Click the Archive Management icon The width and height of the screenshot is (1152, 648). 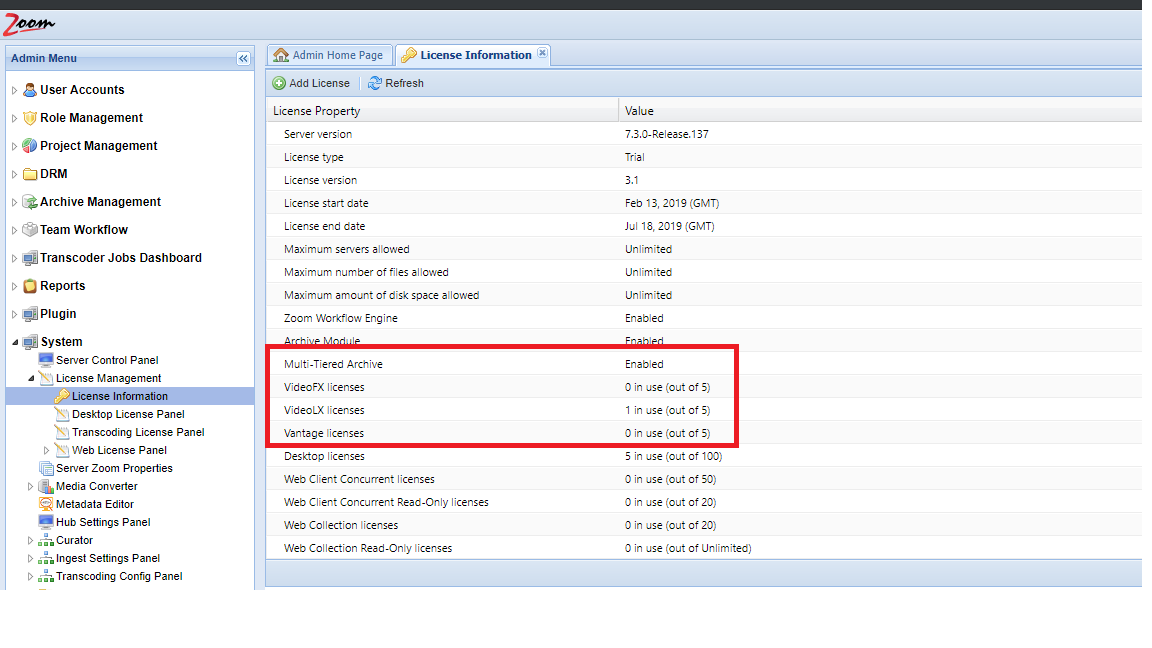pos(30,201)
